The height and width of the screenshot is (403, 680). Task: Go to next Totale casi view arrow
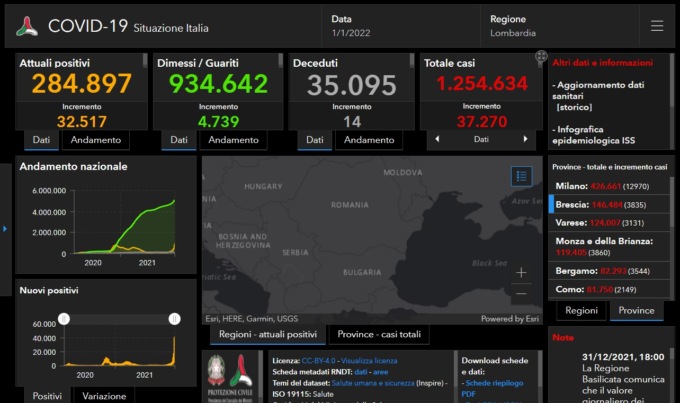tap(526, 139)
